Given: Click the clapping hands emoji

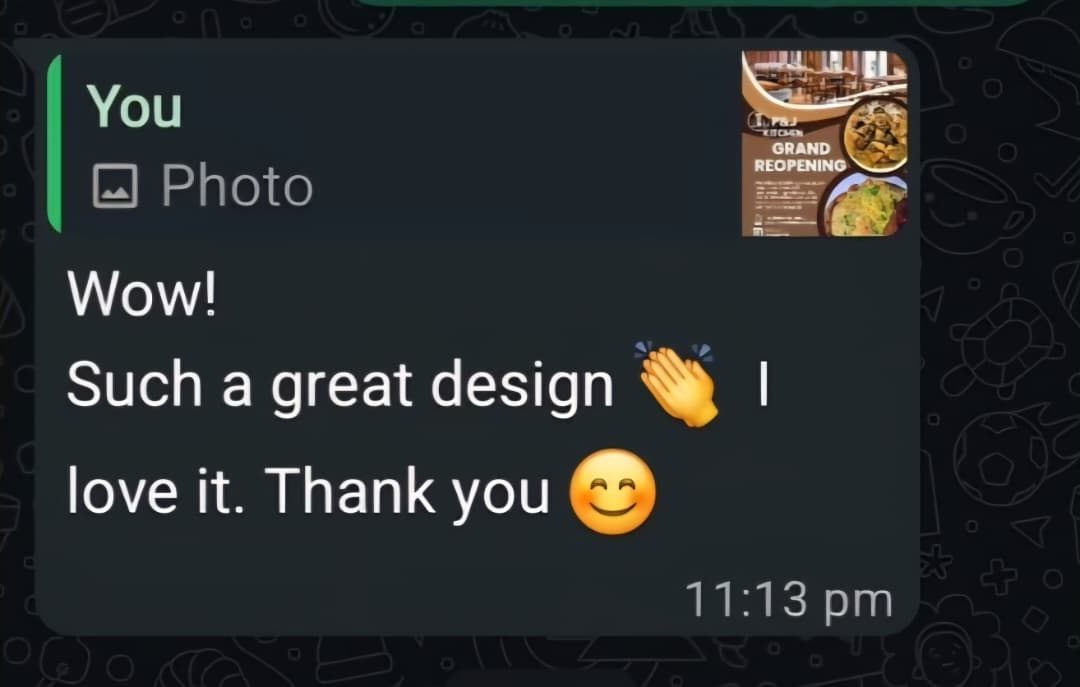Looking at the screenshot, I should tap(678, 383).
